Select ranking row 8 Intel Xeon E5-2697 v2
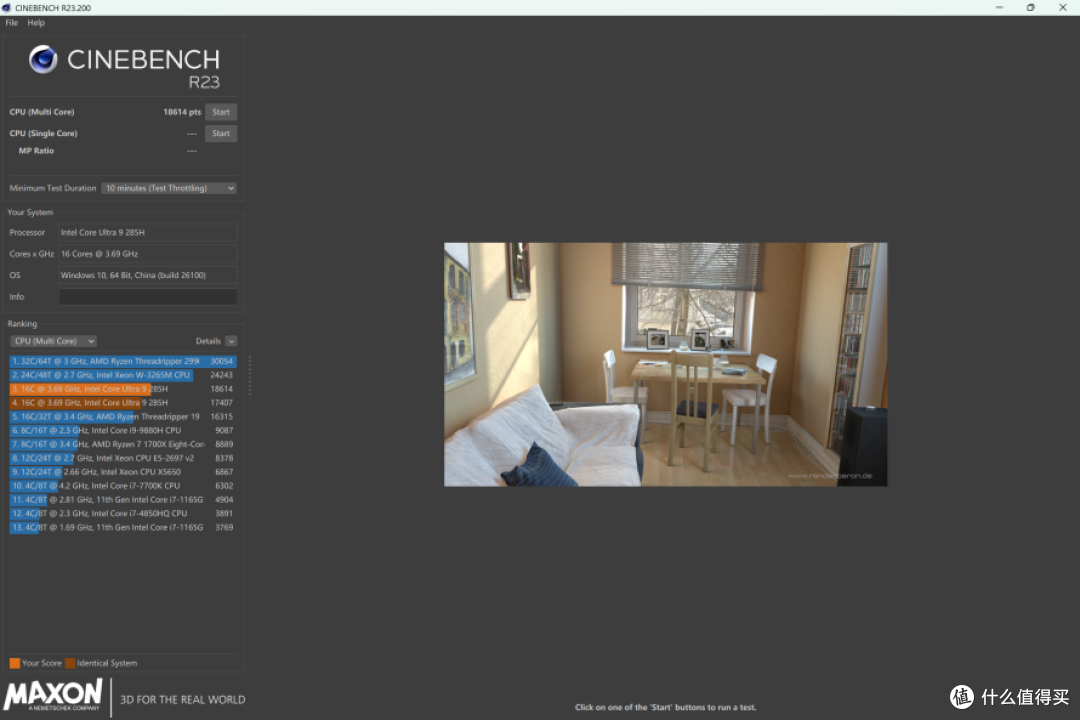 tap(123, 457)
